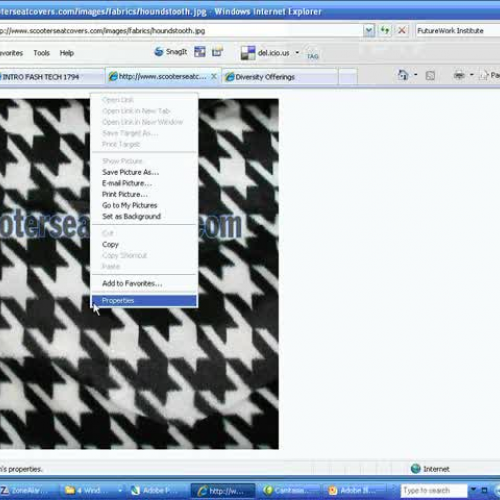Click the del.icio.us toolbar button
Viewport: 500px width, 500px height.
pos(266,53)
